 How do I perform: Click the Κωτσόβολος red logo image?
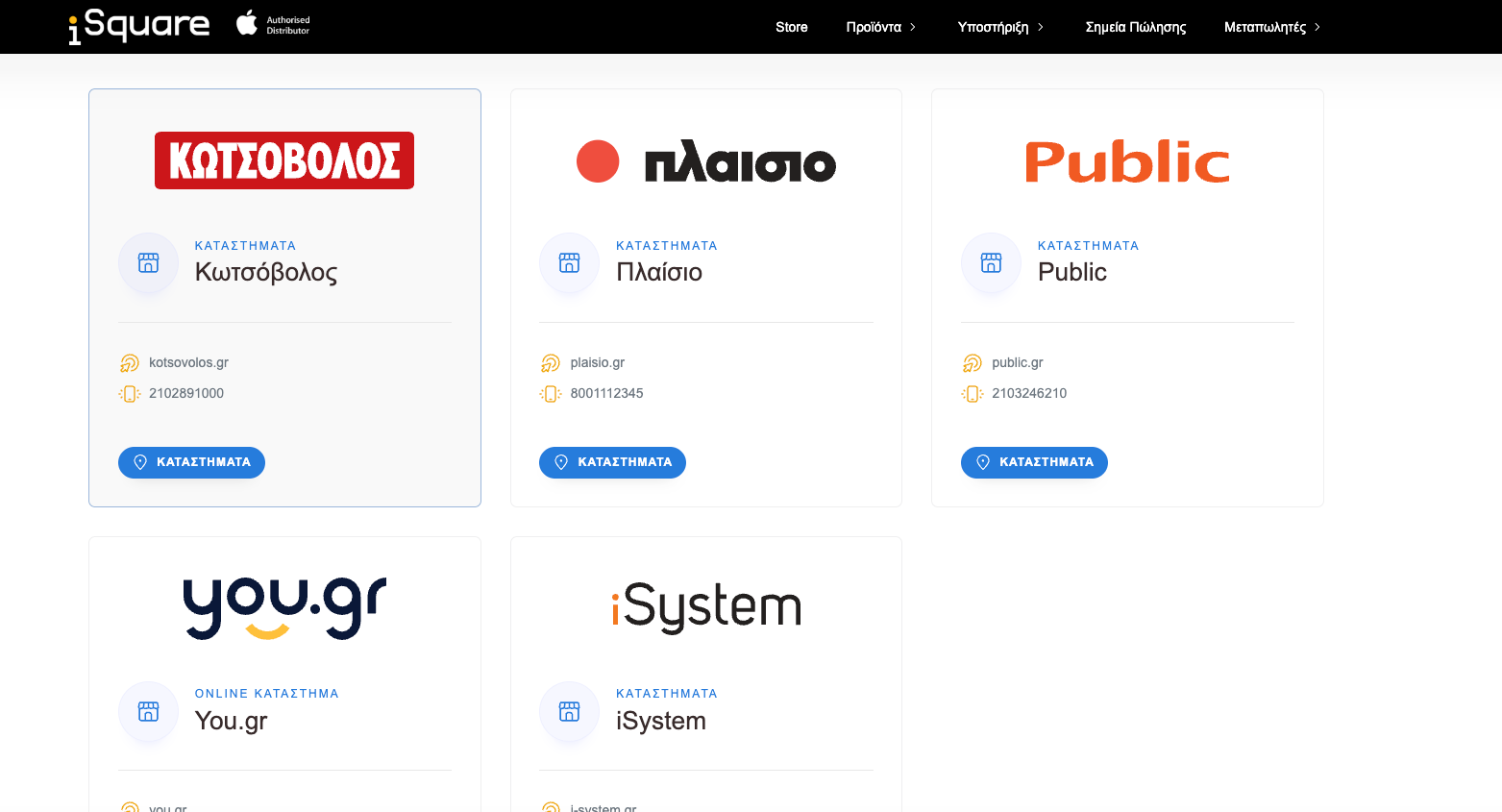pyautogui.click(x=284, y=160)
